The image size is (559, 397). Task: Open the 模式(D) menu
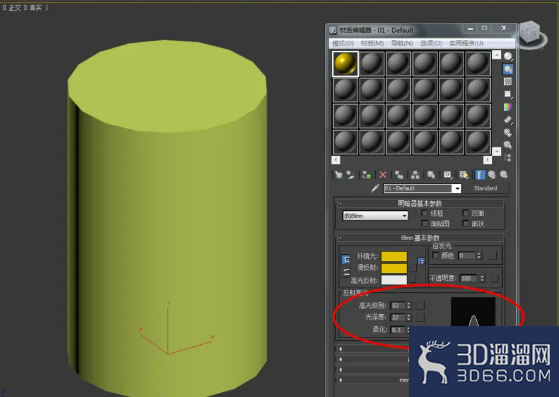[343, 43]
